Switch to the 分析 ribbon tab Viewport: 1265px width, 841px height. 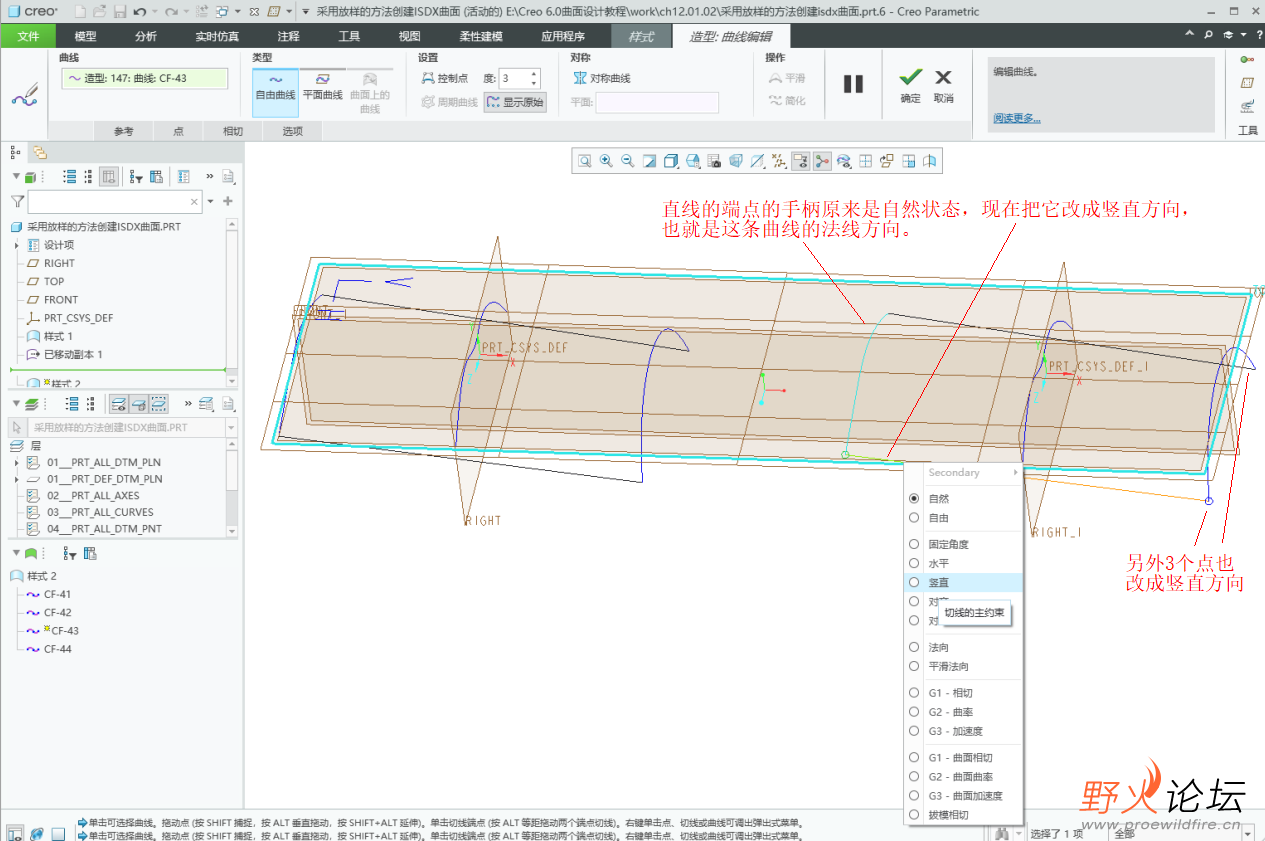coord(145,36)
